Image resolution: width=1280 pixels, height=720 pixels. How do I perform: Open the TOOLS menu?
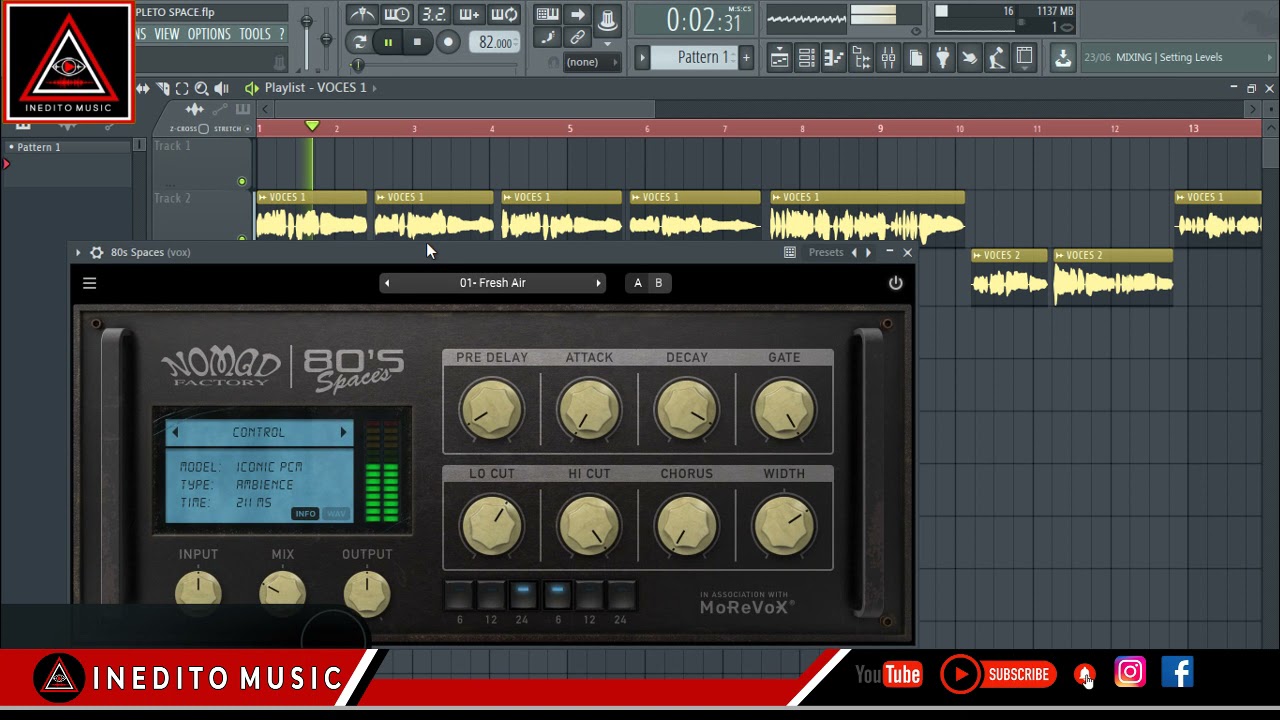[x=255, y=34]
